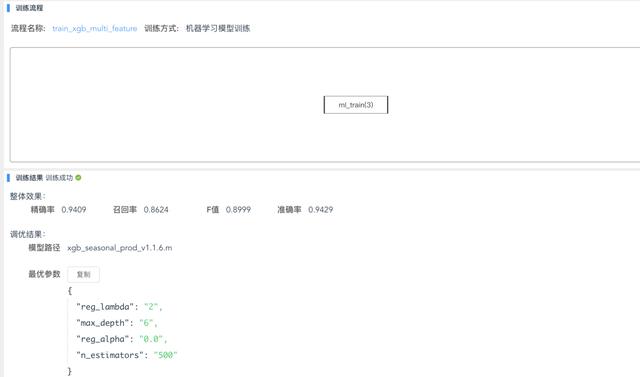This screenshot has height=377, width=640.
Task: Click the 调优结果 label
Action: [x=28, y=234]
